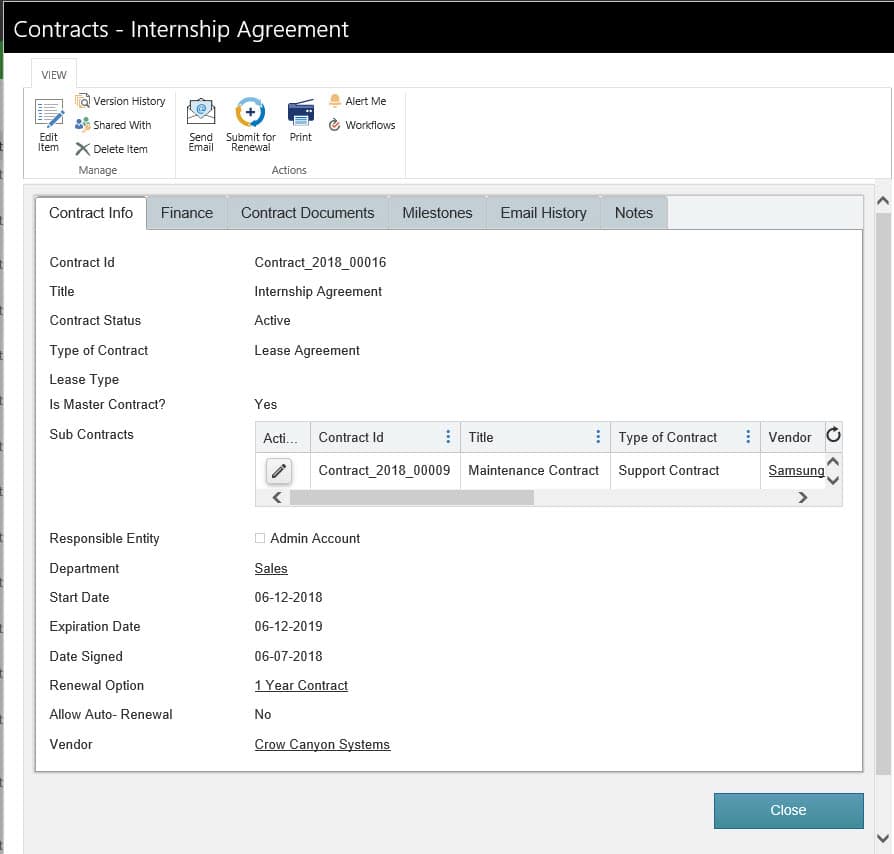Move sub contracts grid to the right

803,498
